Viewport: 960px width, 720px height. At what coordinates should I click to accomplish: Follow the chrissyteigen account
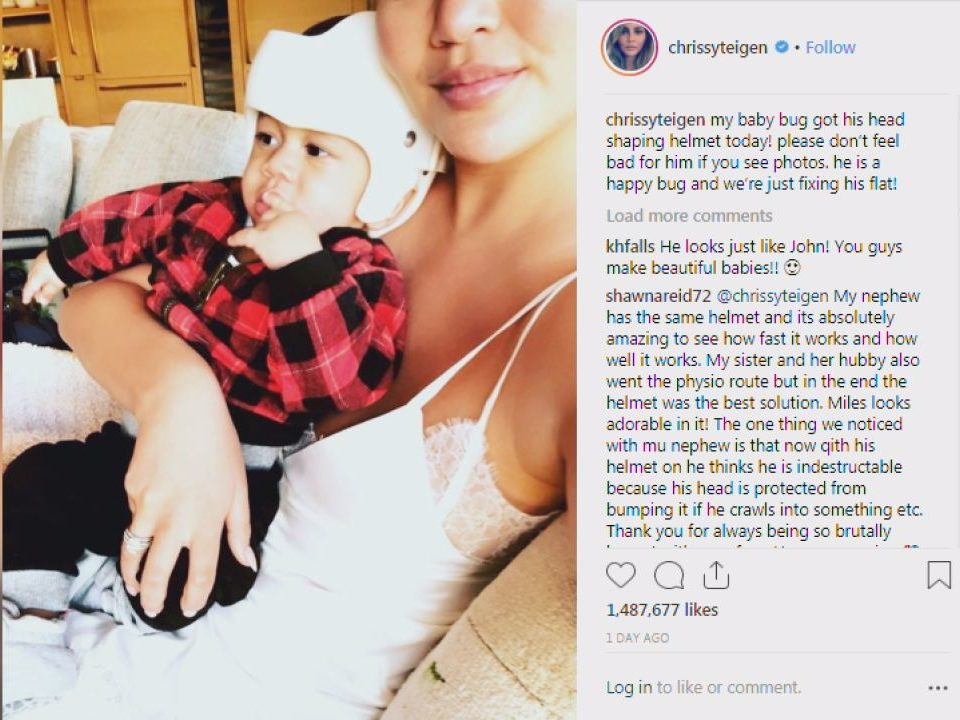pyautogui.click(x=830, y=47)
